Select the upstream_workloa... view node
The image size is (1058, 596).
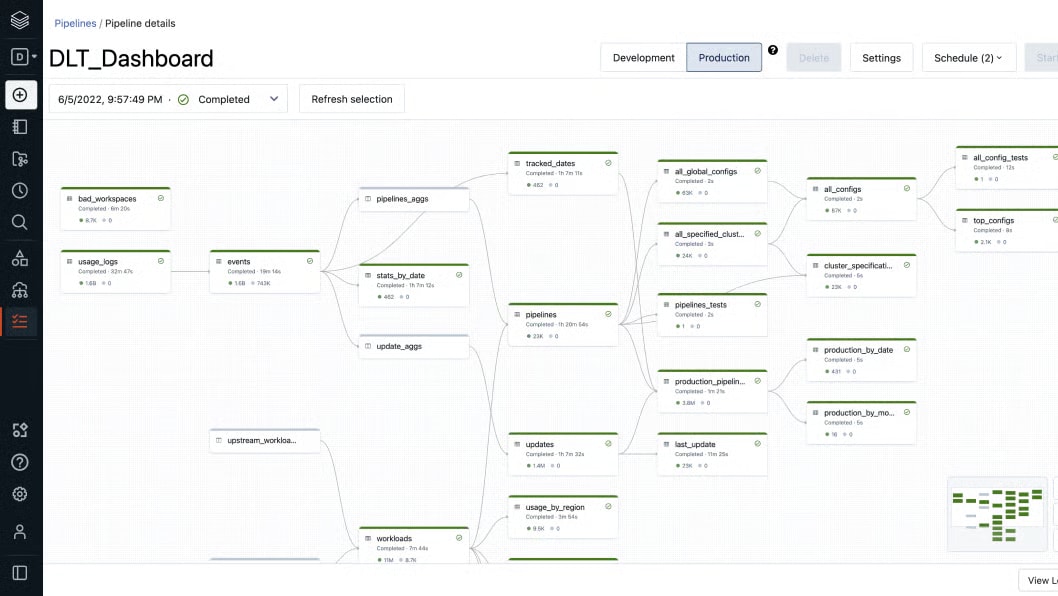(264, 441)
